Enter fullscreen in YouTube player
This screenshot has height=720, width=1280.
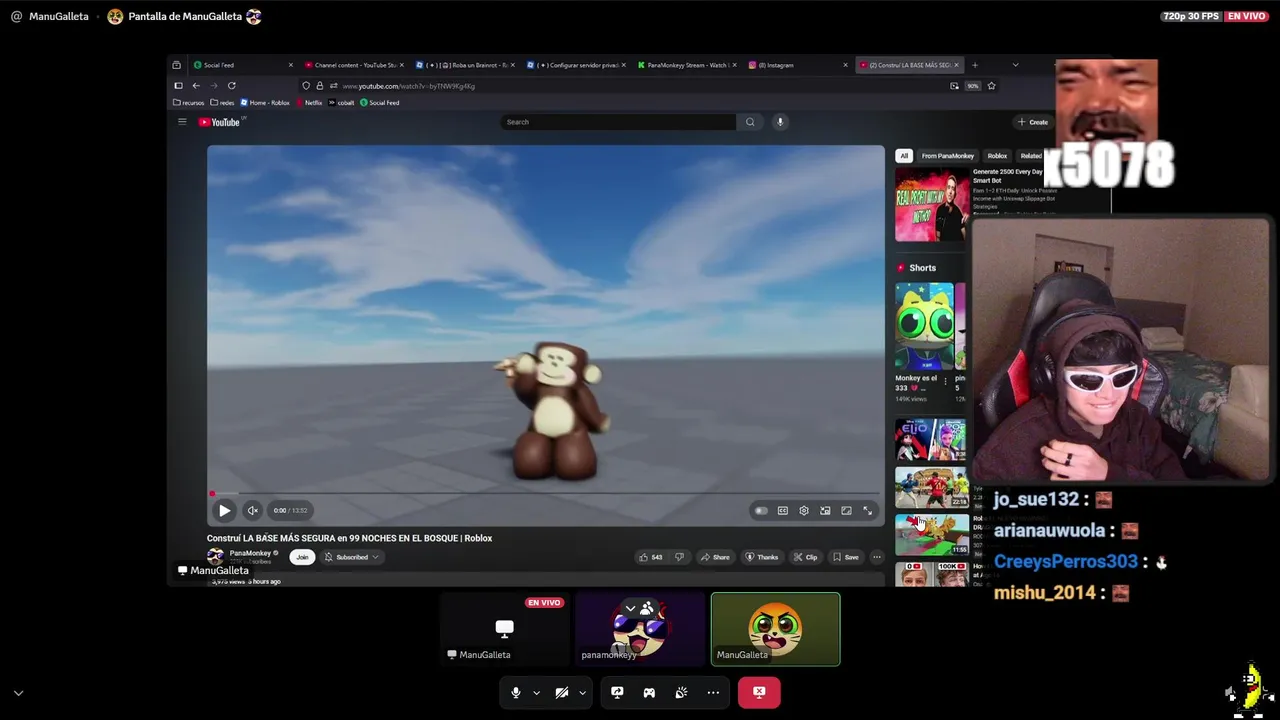pos(868,511)
